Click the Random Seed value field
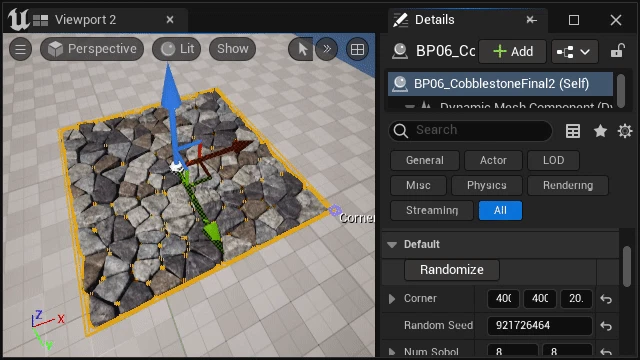The width and height of the screenshot is (640, 360). [540, 325]
